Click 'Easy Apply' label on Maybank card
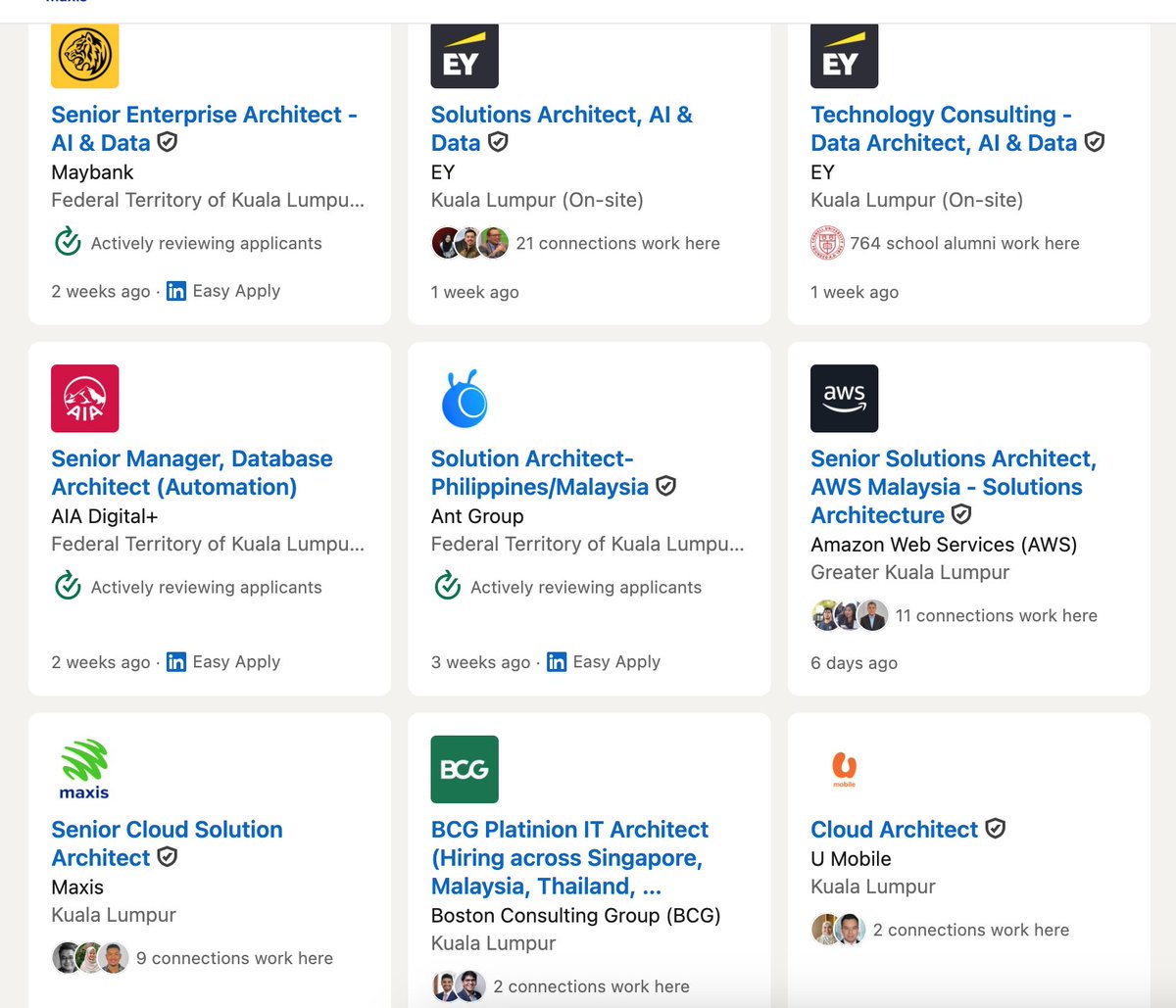The width and height of the screenshot is (1176, 1008). pos(236,291)
